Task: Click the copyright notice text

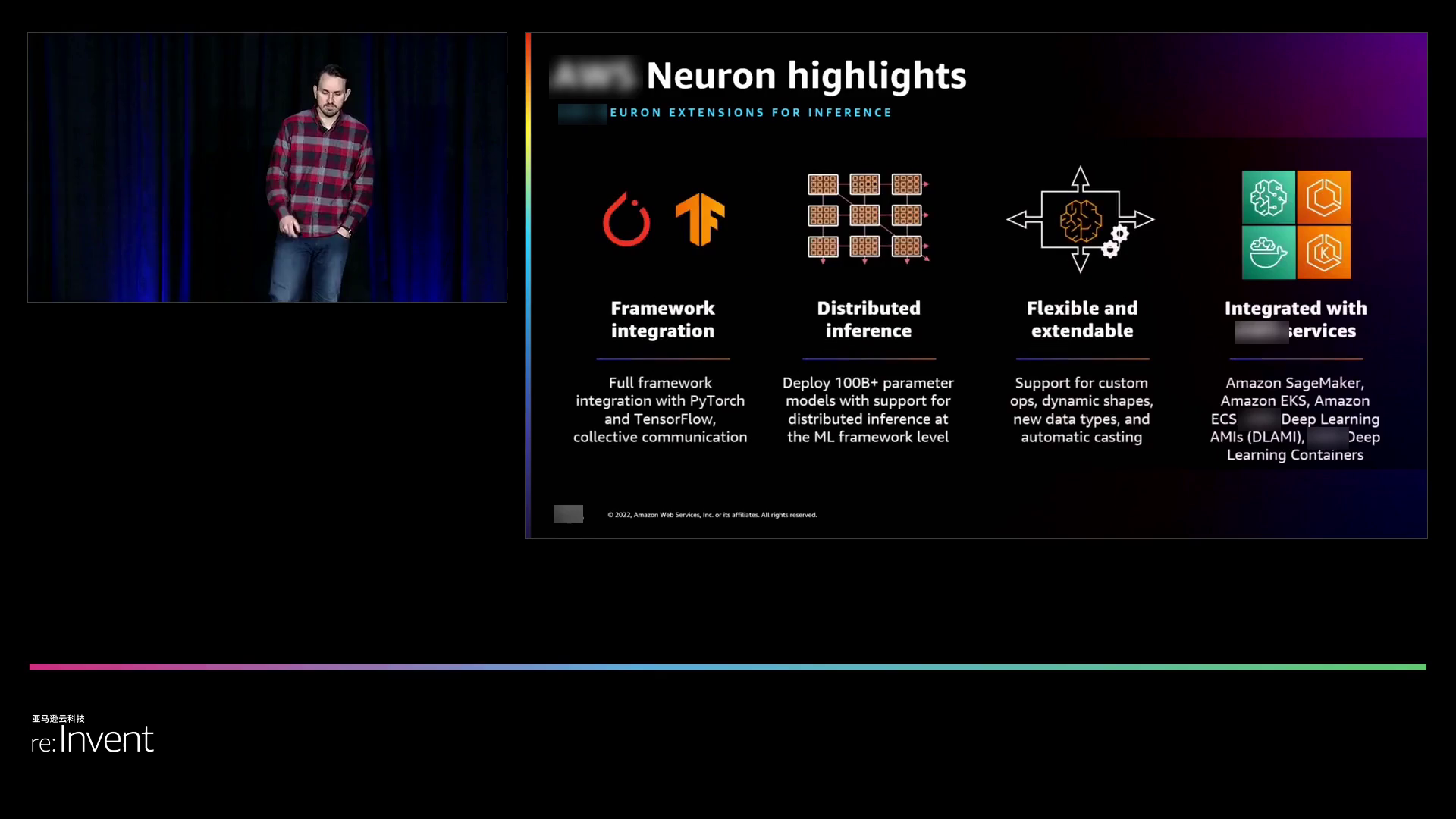Action: tap(712, 515)
